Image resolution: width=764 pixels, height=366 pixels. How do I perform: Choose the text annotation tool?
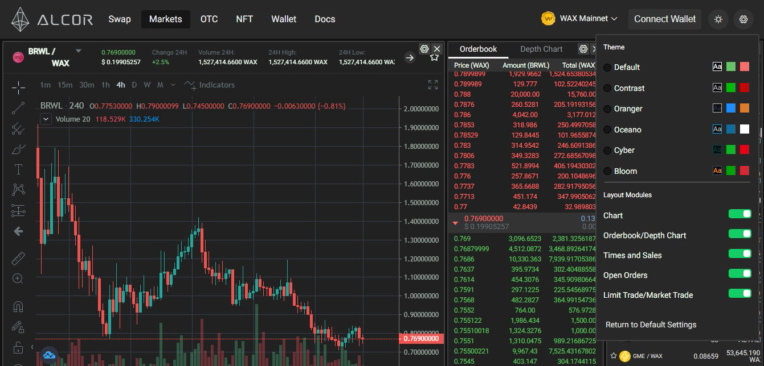(19, 169)
